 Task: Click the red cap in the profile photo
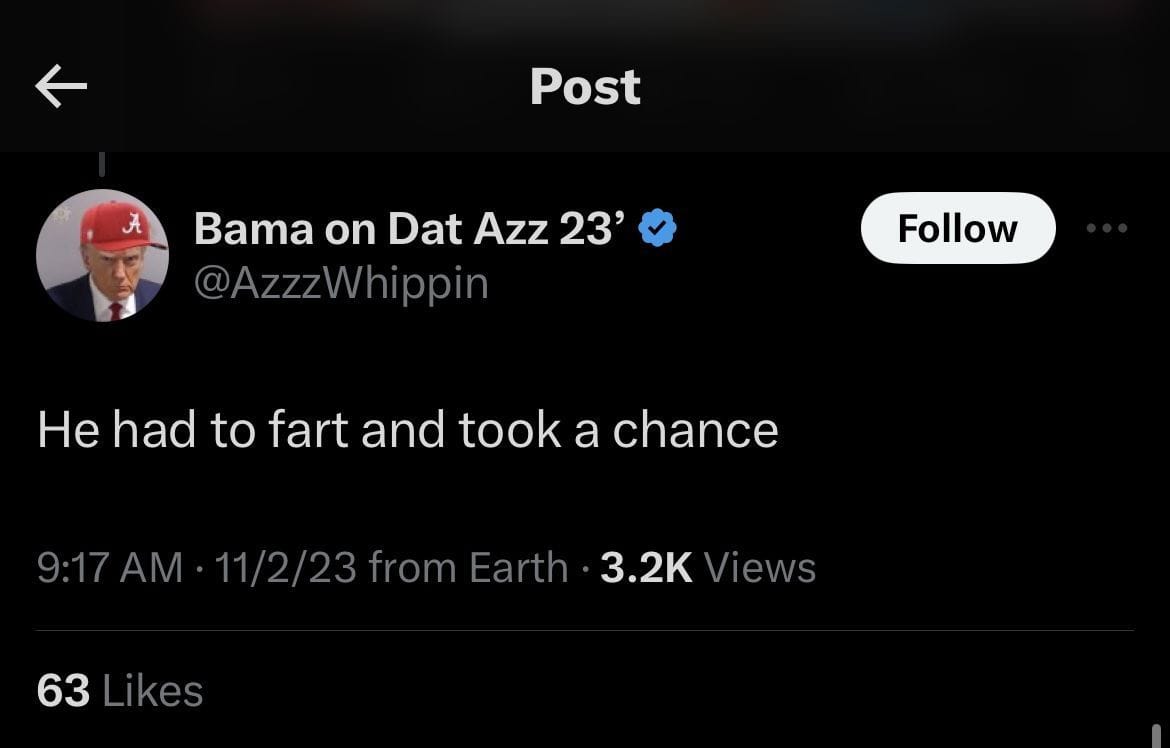[122, 226]
